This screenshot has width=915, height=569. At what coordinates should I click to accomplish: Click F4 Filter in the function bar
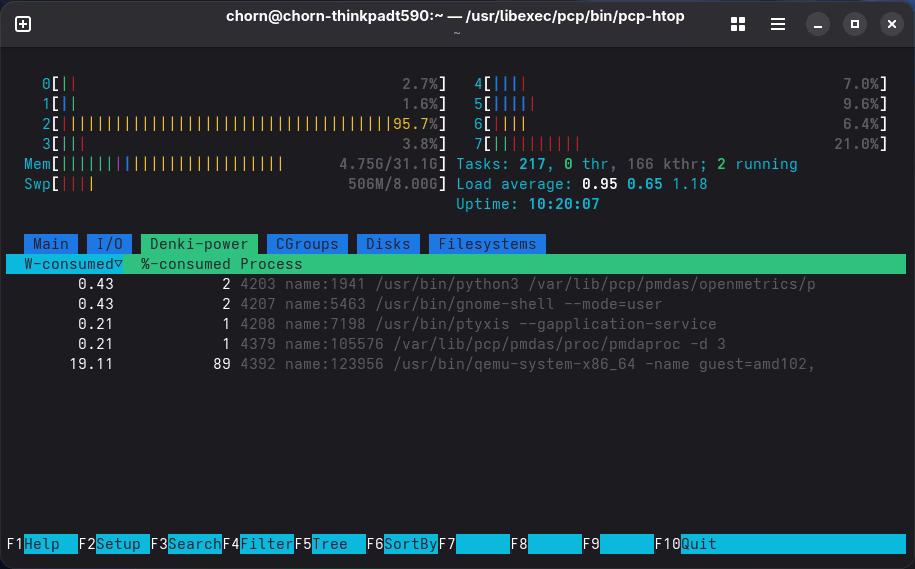258,544
